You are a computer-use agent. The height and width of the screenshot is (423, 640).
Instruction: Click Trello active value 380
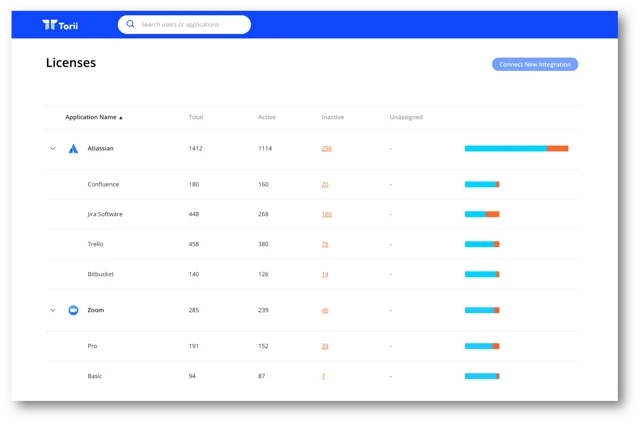pos(263,244)
